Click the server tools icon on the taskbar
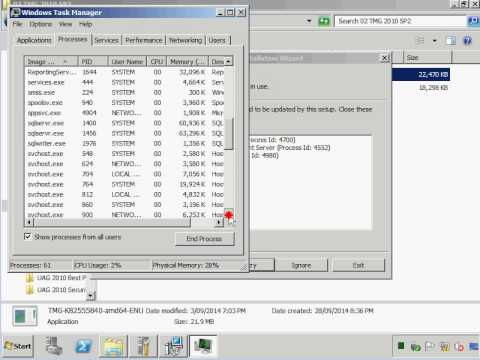Viewport: 480px width, 360px height. point(144,346)
